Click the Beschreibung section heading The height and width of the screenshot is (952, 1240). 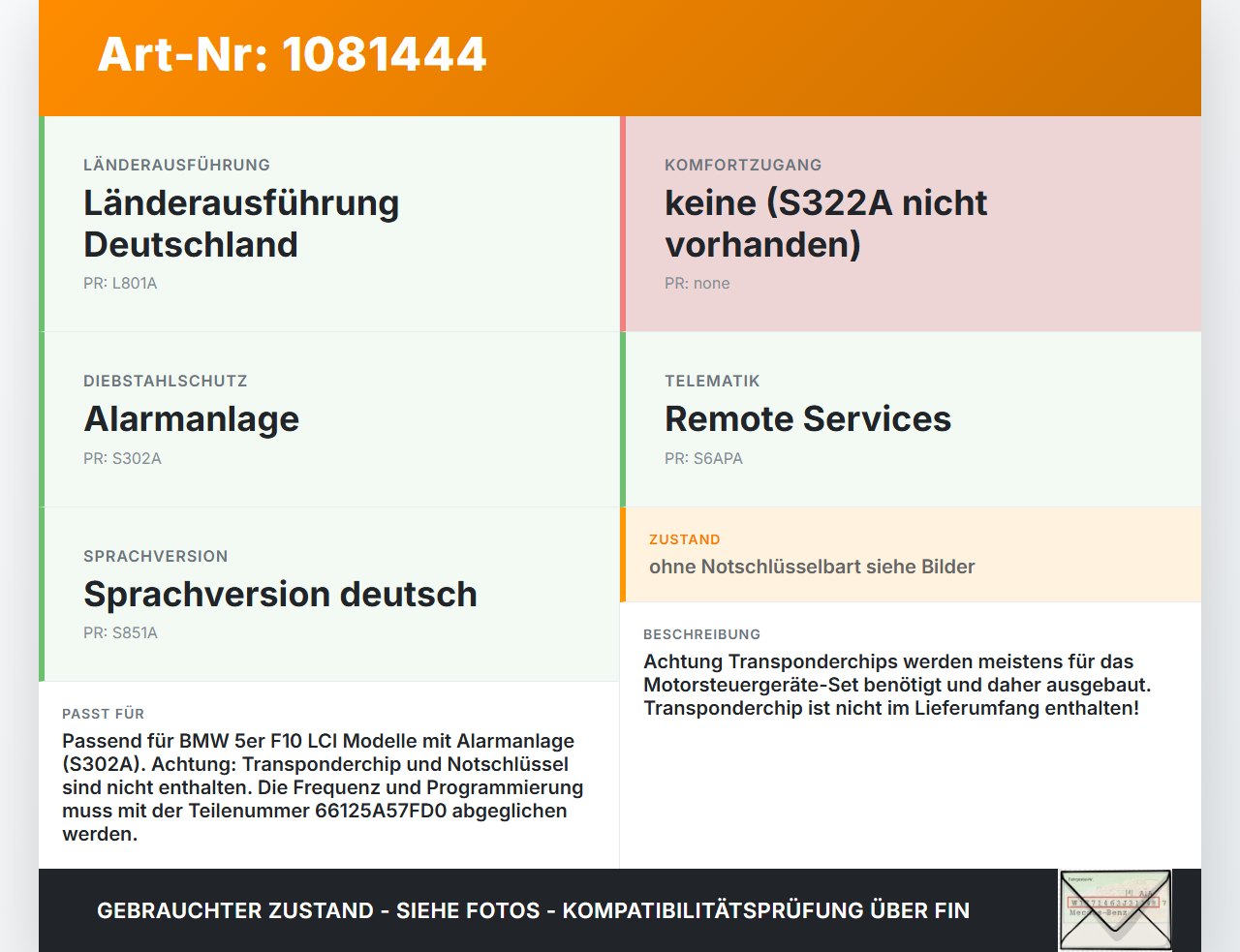click(701, 634)
